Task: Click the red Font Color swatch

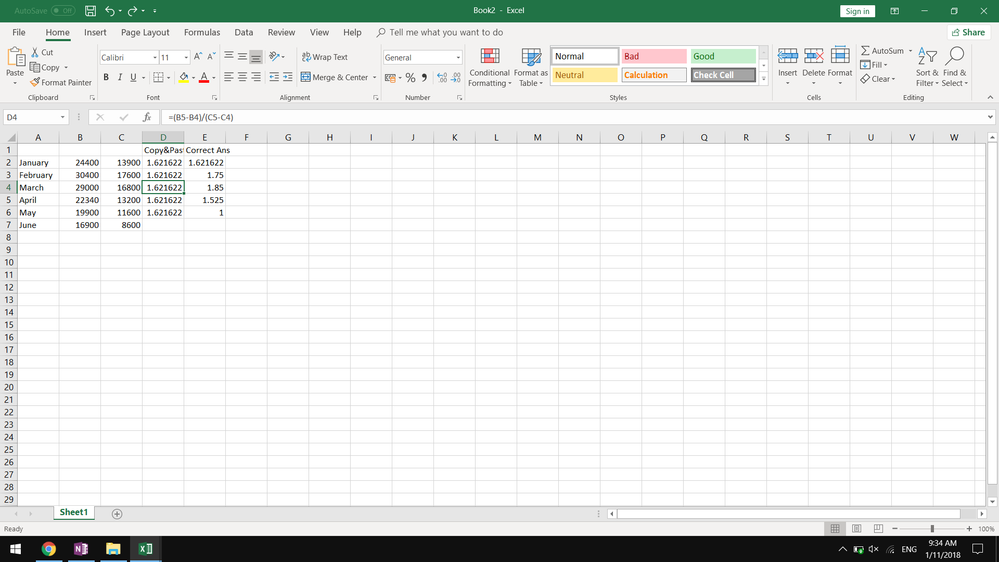Action: 204,78
